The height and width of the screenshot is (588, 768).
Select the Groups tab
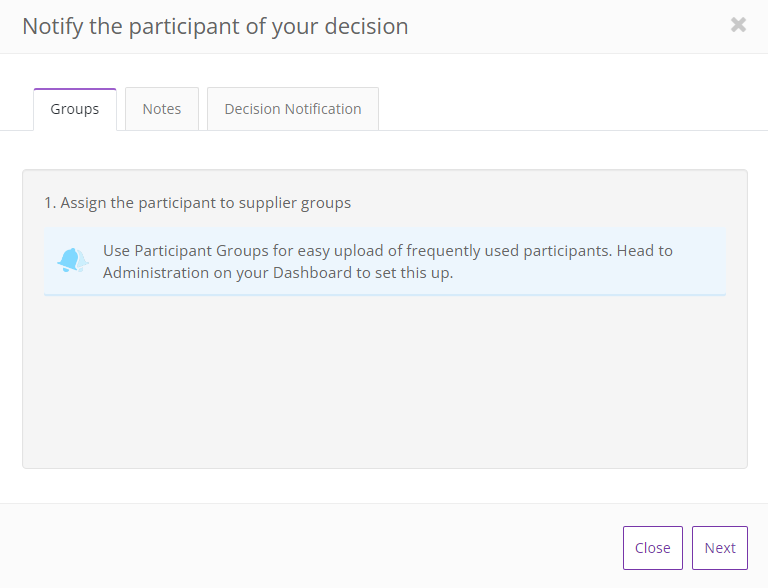[75, 109]
